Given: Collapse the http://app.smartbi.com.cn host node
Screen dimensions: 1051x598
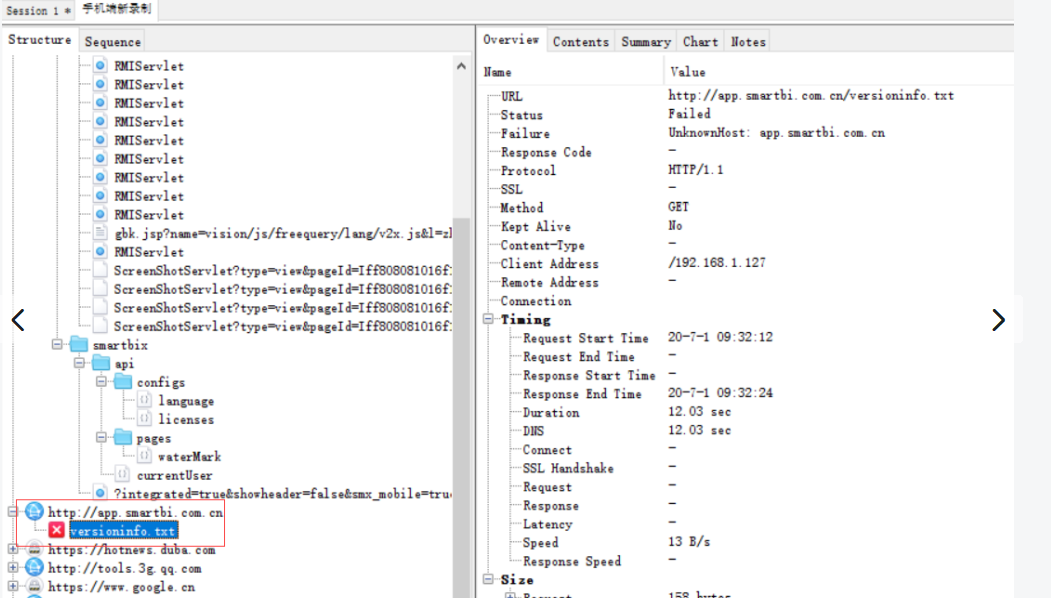Looking at the screenshot, I should (12, 512).
